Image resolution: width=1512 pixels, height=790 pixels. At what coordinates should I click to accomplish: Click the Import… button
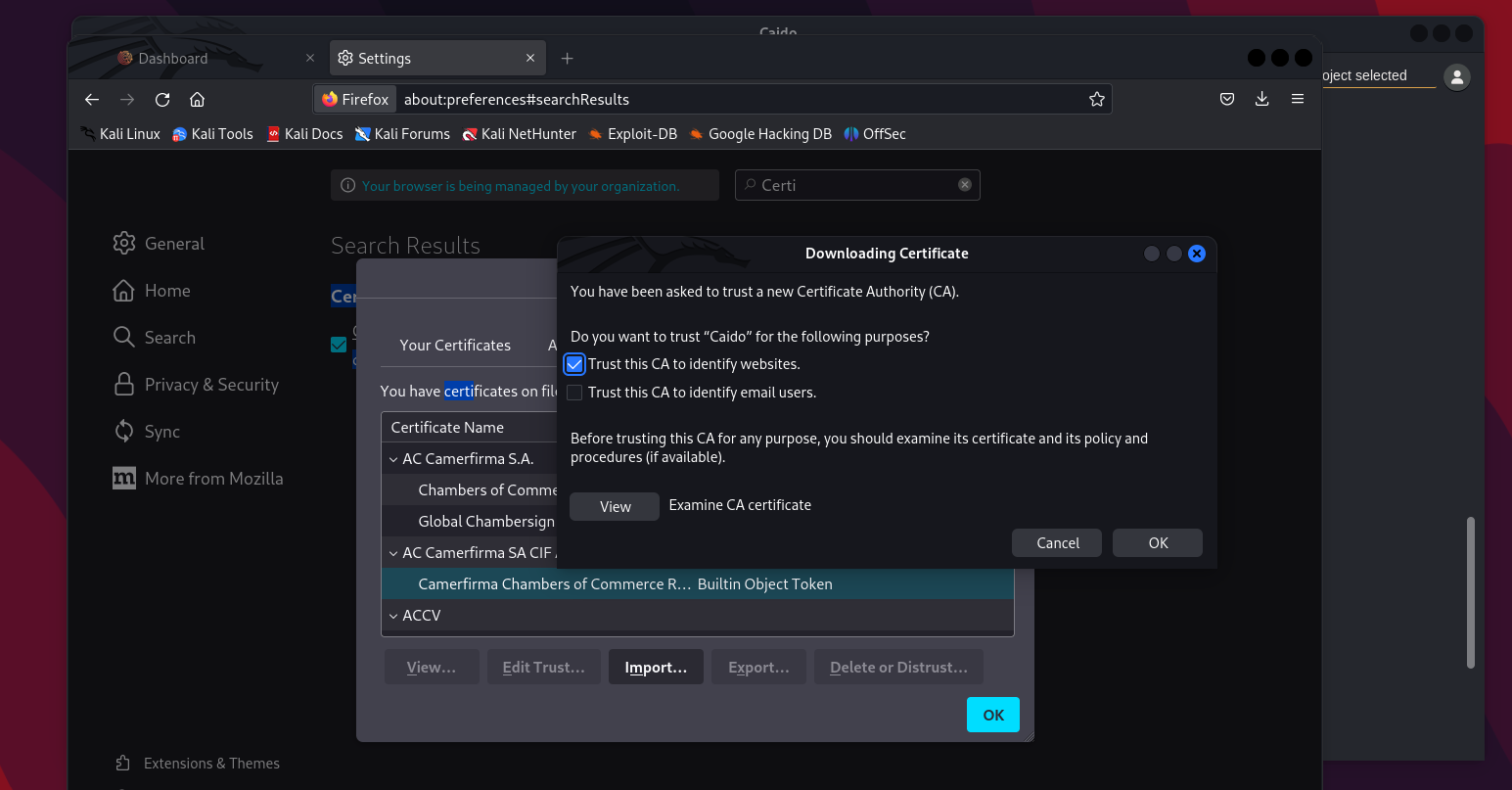[x=656, y=667]
